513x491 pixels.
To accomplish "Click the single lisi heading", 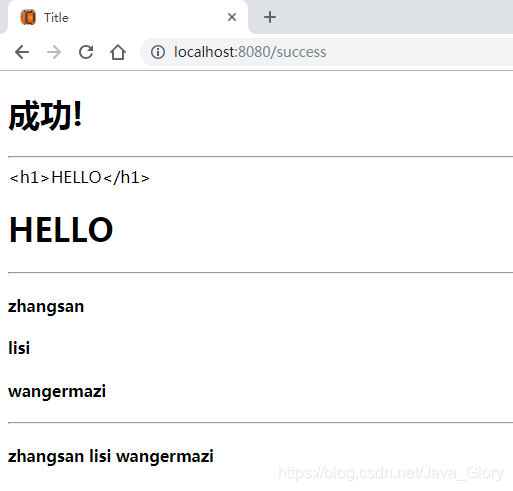I will [19, 348].
